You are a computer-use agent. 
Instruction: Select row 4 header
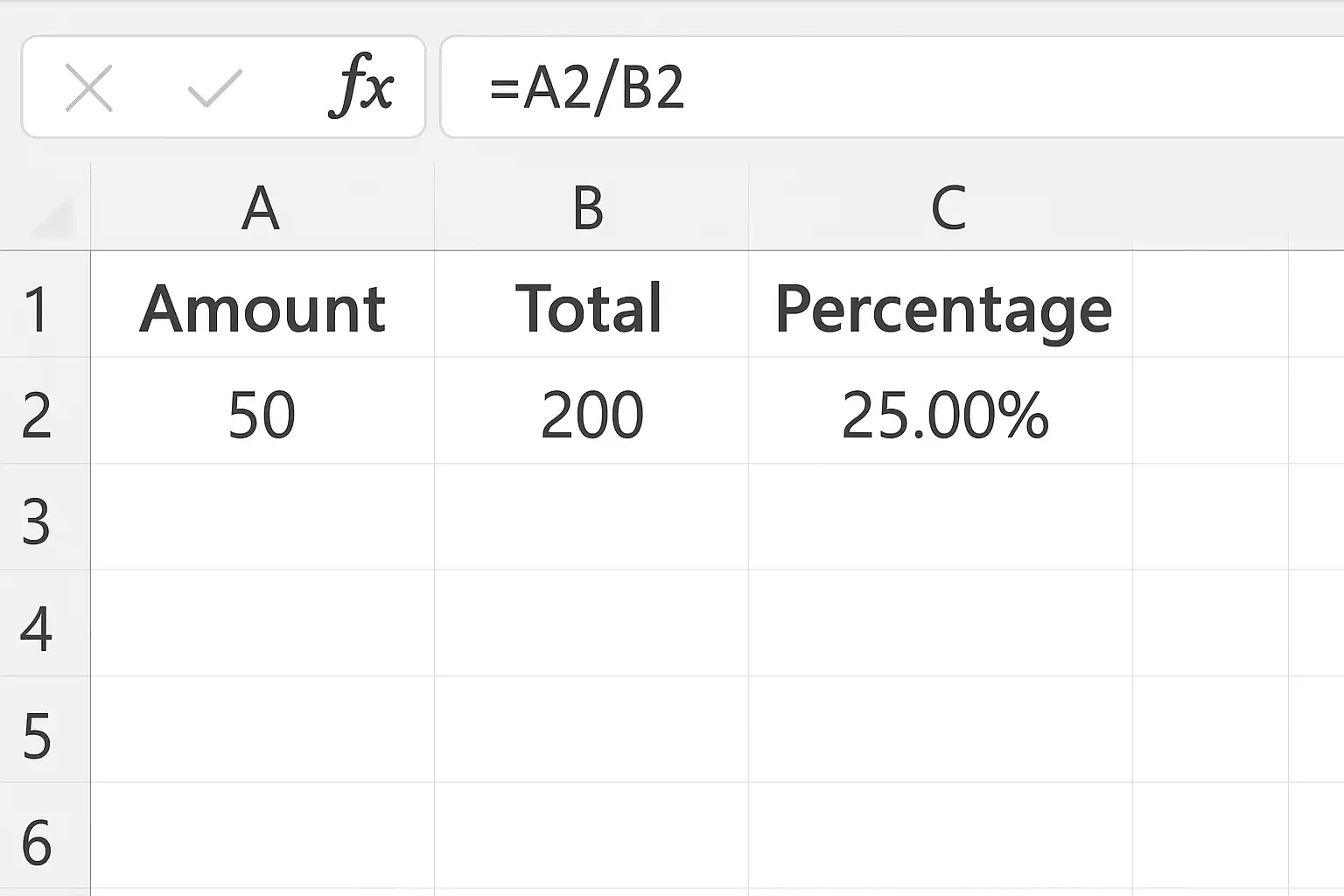37,628
